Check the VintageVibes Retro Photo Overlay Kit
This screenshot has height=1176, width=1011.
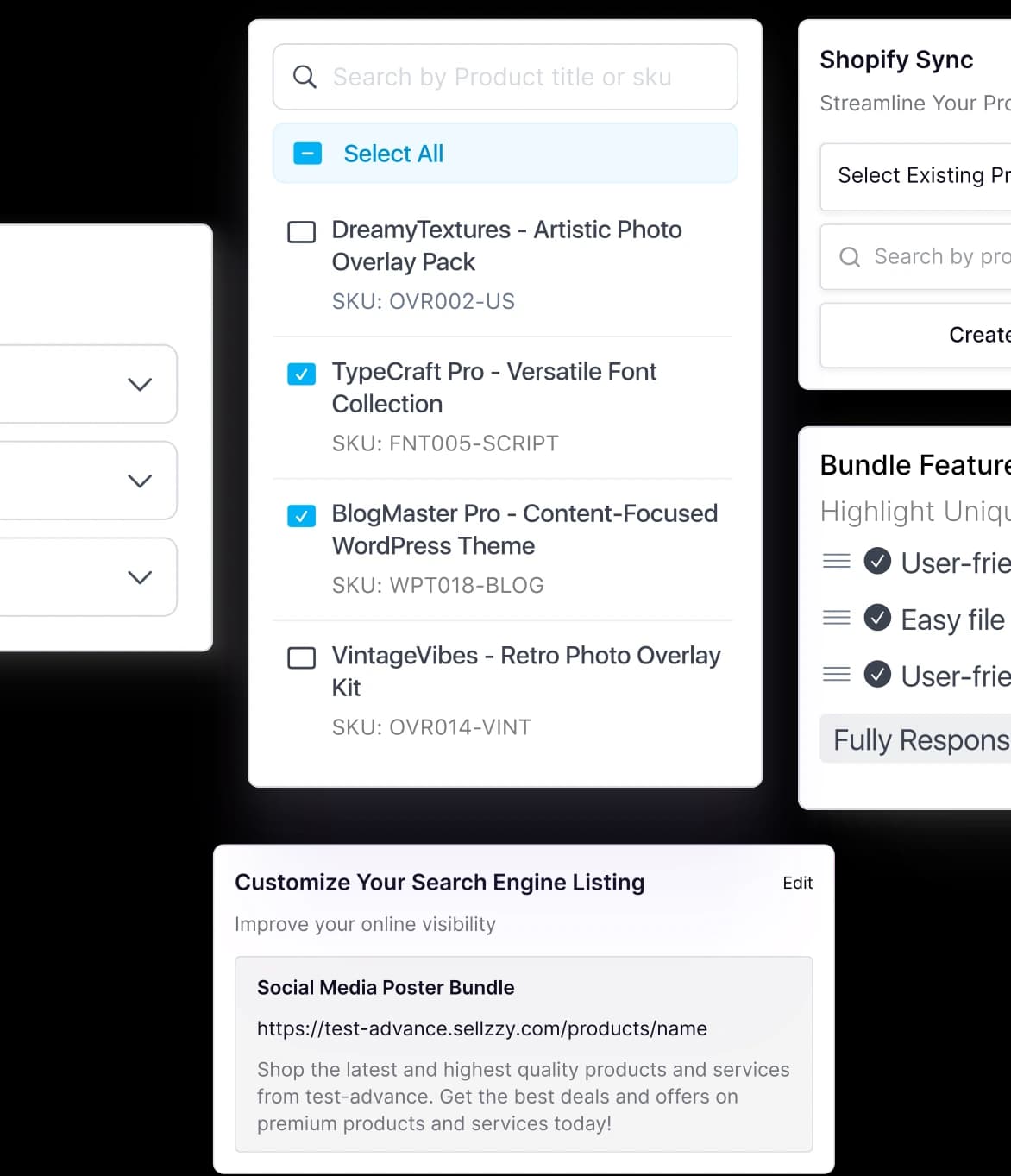click(301, 657)
